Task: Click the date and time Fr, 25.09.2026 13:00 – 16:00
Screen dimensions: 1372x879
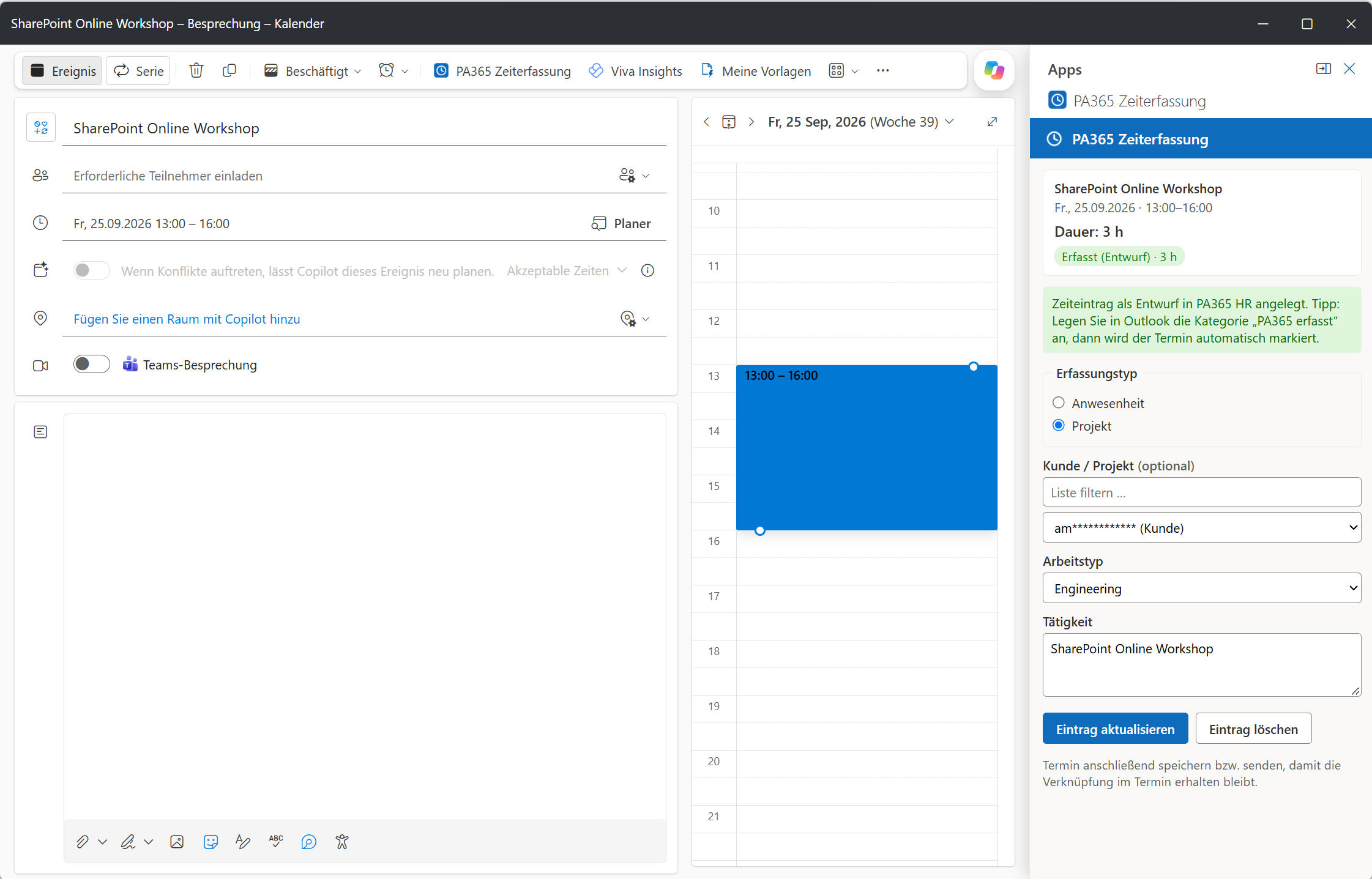Action: click(x=151, y=224)
